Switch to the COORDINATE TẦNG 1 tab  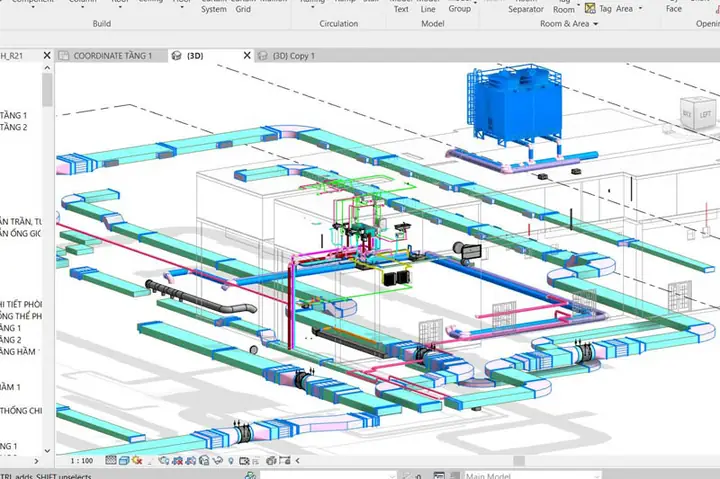(112, 56)
